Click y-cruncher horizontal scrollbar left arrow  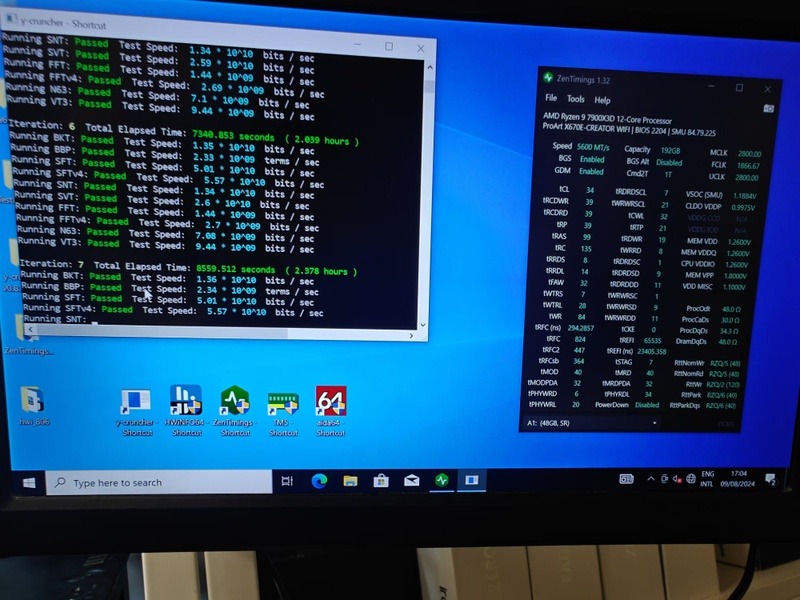click(x=31, y=329)
